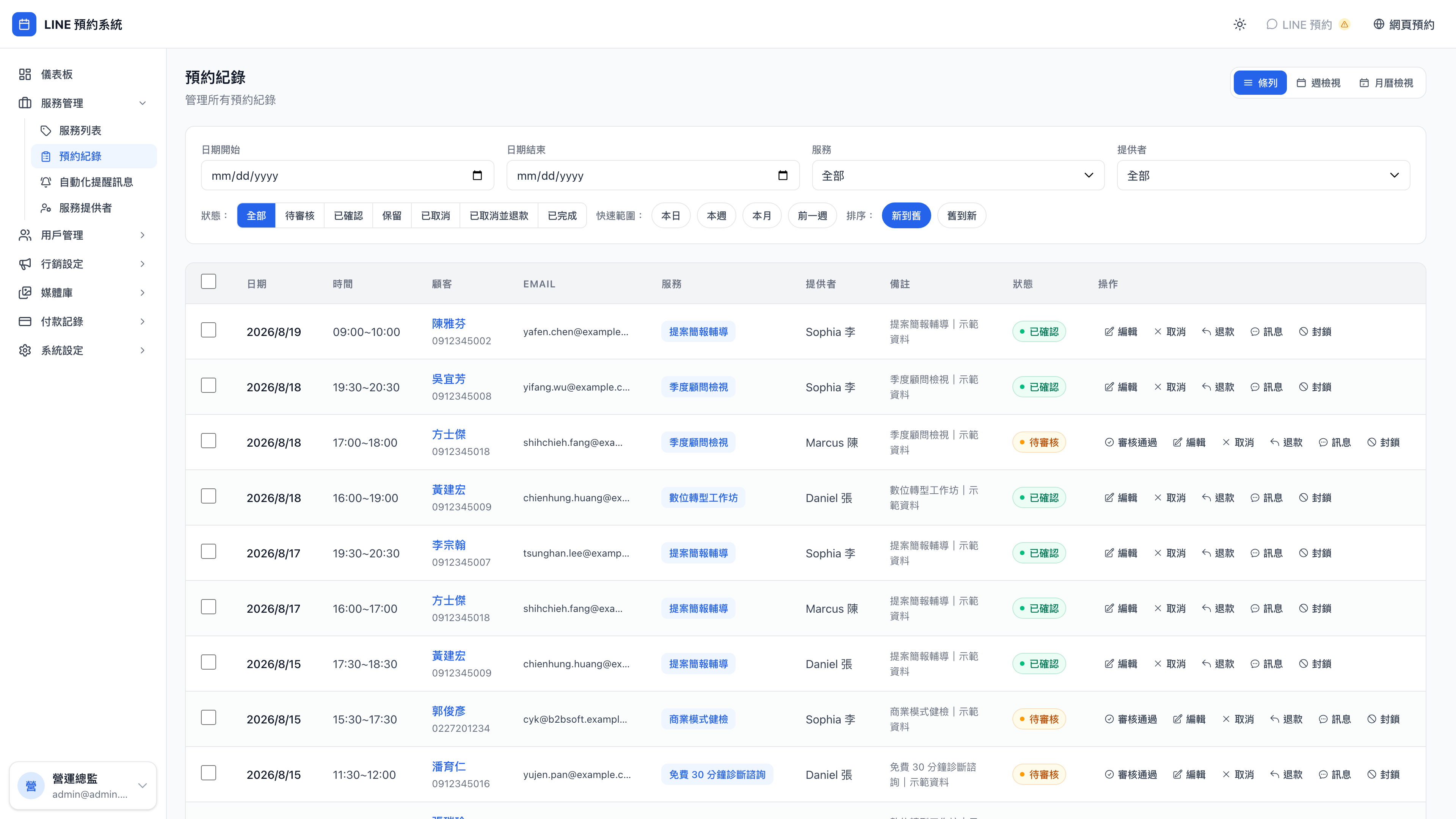Click the 本週 quick range button
The width and height of the screenshot is (1456, 819).
tap(716, 215)
